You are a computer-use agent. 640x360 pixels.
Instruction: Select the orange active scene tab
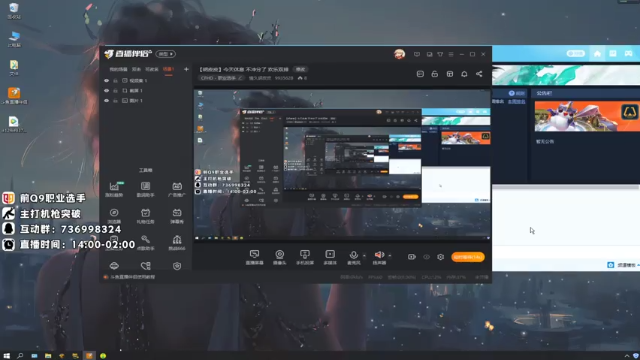point(168,69)
